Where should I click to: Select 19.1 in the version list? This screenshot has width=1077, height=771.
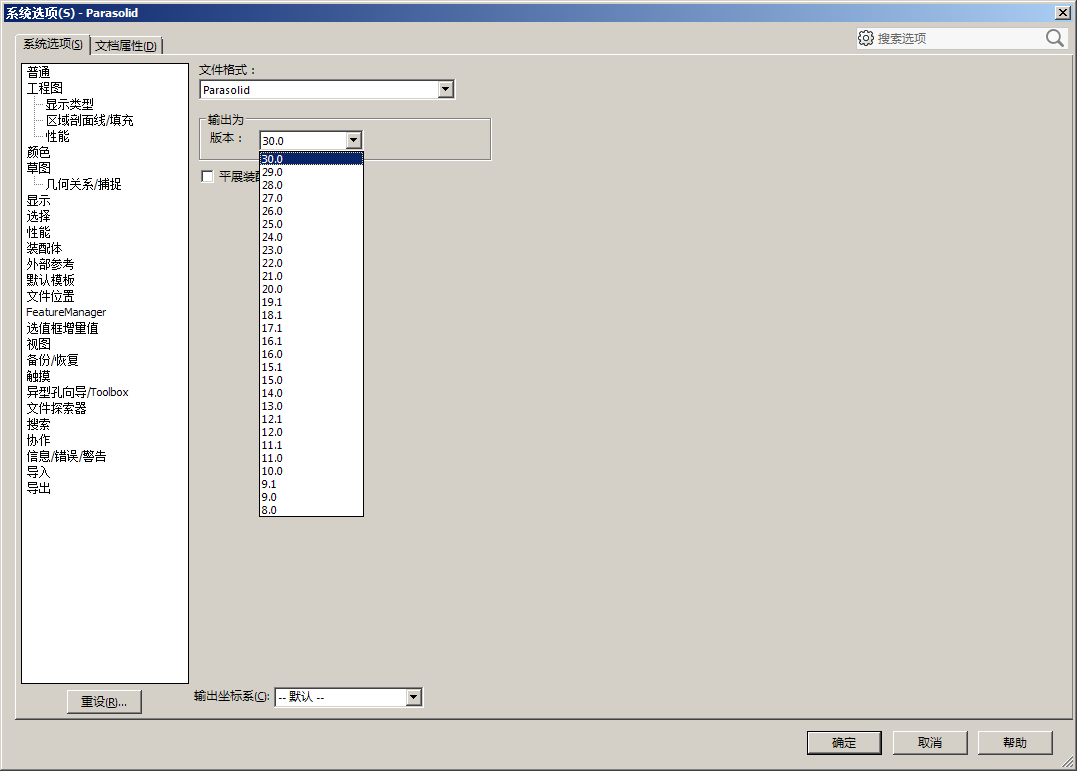click(x=311, y=302)
